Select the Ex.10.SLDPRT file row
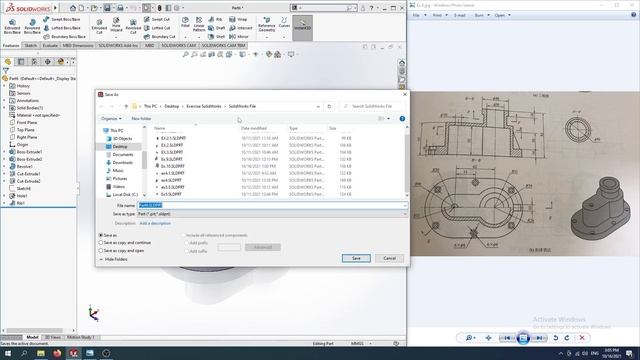This screenshot has height=360, width=640. pos(253,166)
